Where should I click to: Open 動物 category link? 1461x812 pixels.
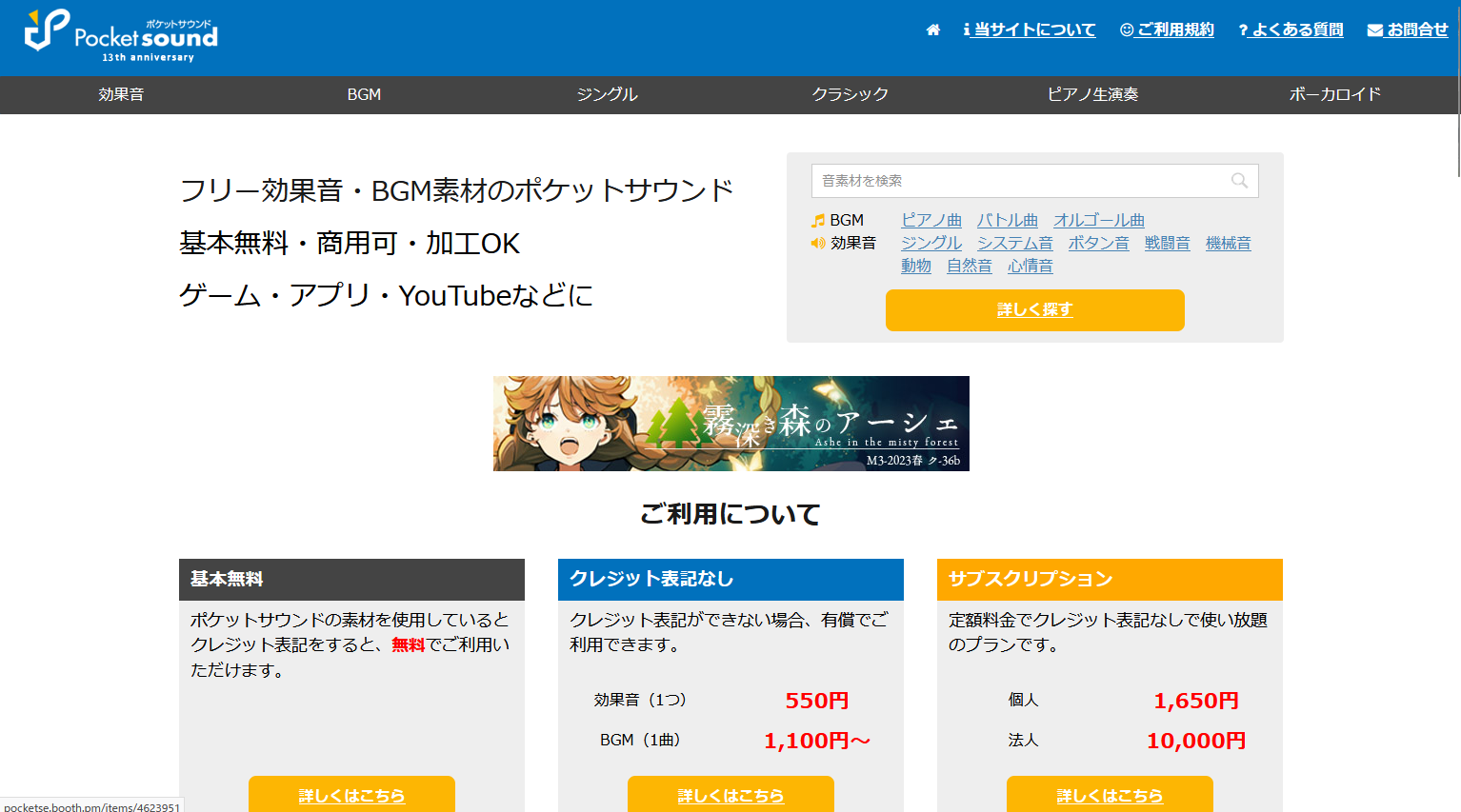(x=916, y=267)
